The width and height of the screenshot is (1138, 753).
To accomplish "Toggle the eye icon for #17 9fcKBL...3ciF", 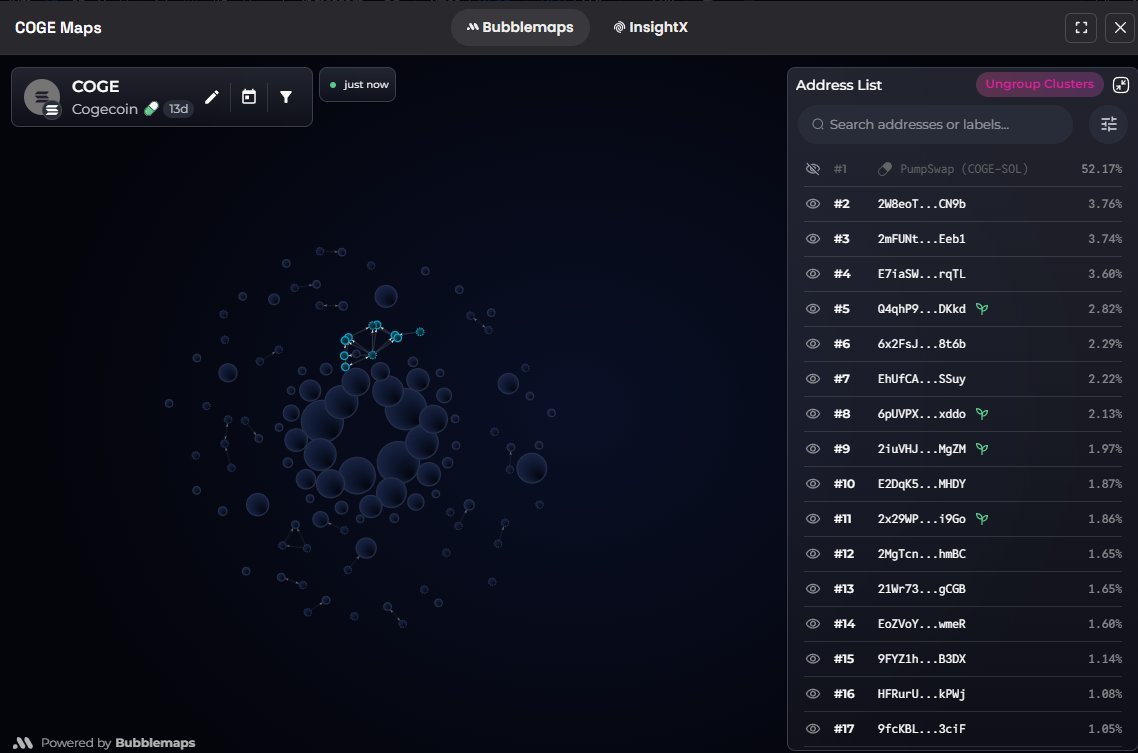I will [x=813, y=728].
